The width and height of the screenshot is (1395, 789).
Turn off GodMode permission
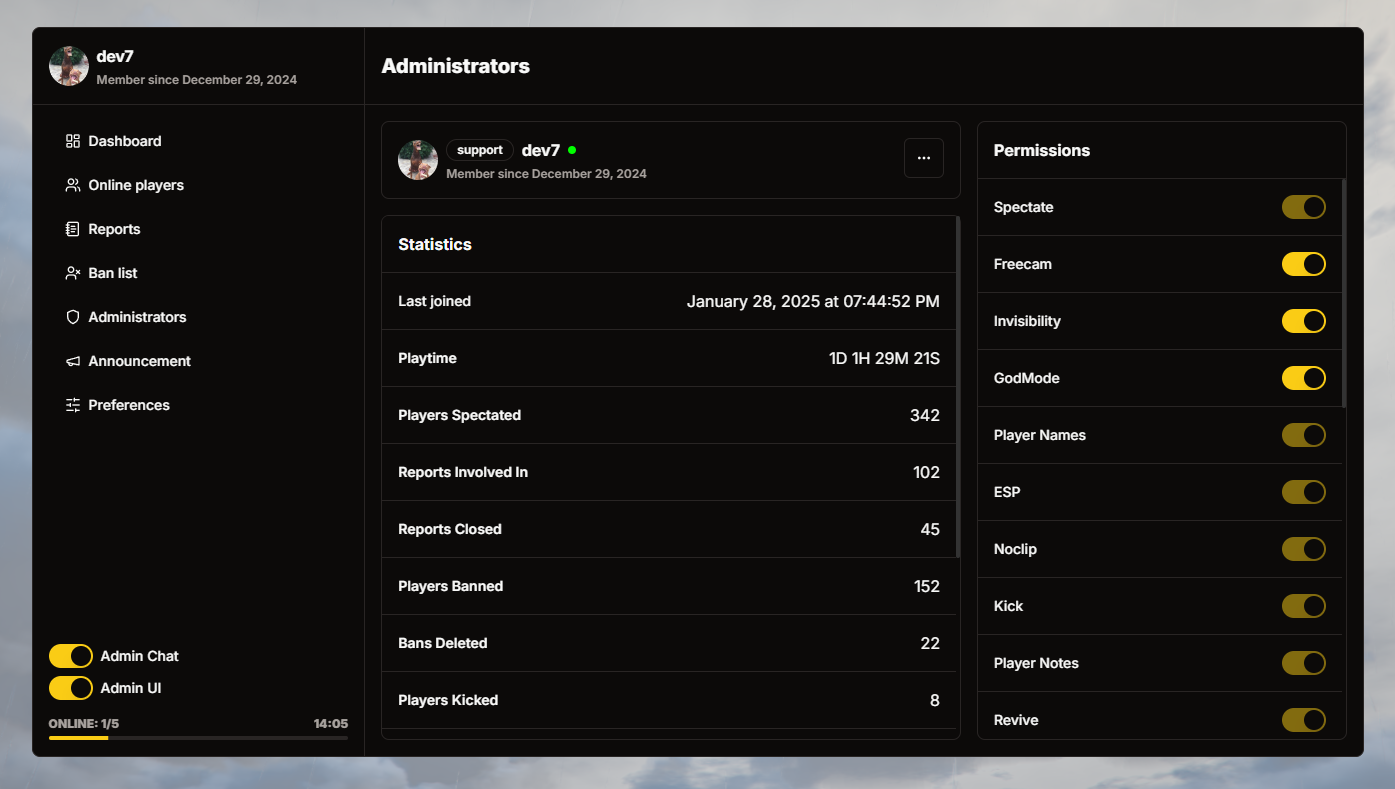coord(1303,378)
